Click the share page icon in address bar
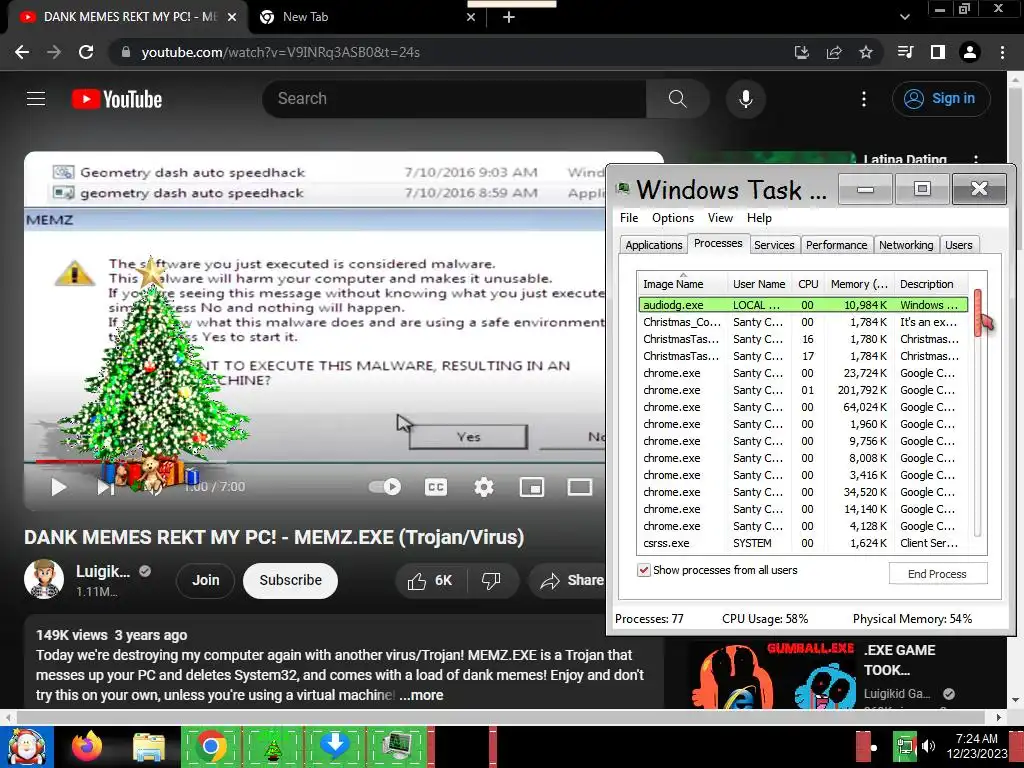The image size is (1024, 768). click(834, 52)
